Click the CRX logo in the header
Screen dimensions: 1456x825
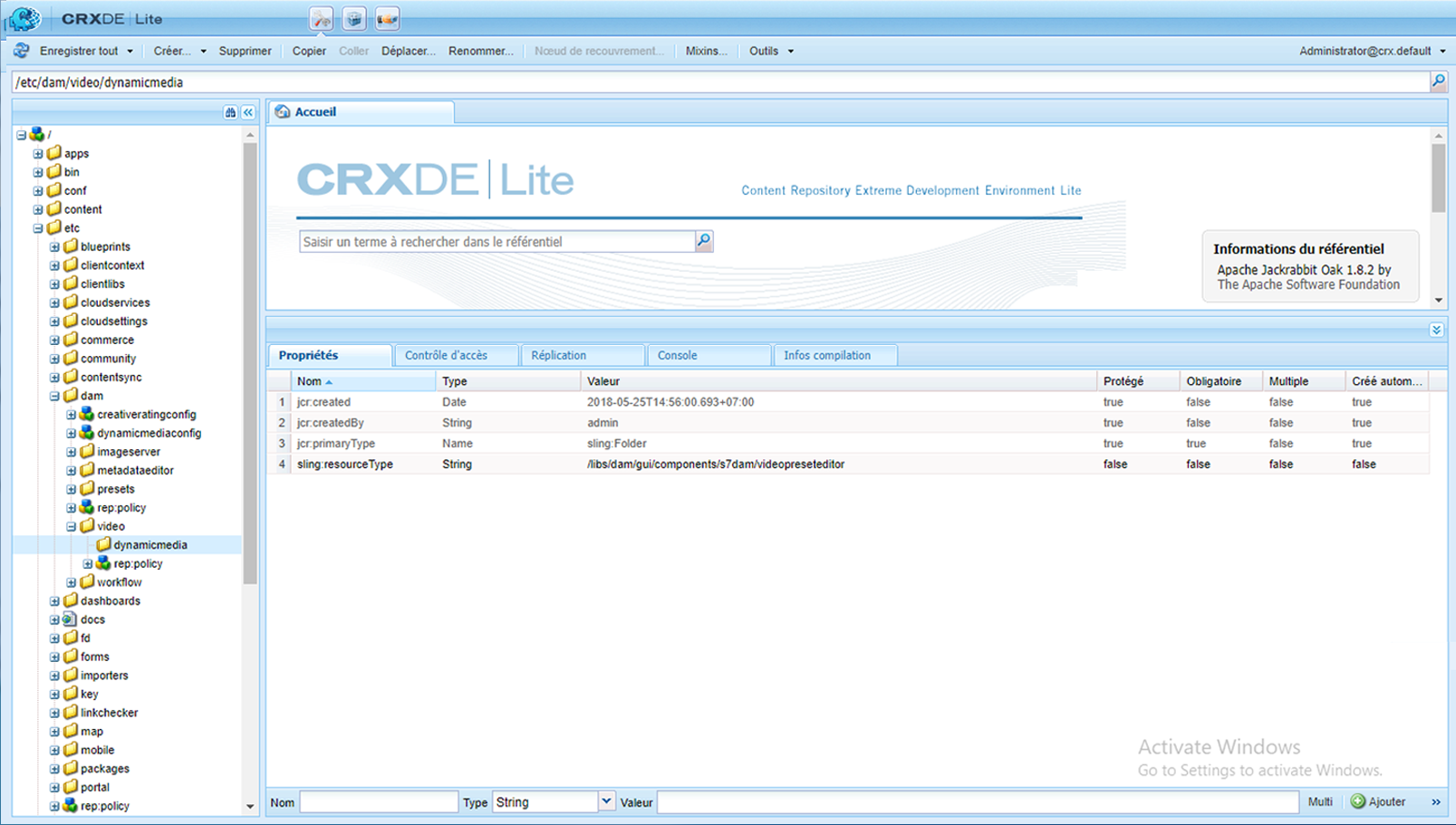(x=24, y=18)
